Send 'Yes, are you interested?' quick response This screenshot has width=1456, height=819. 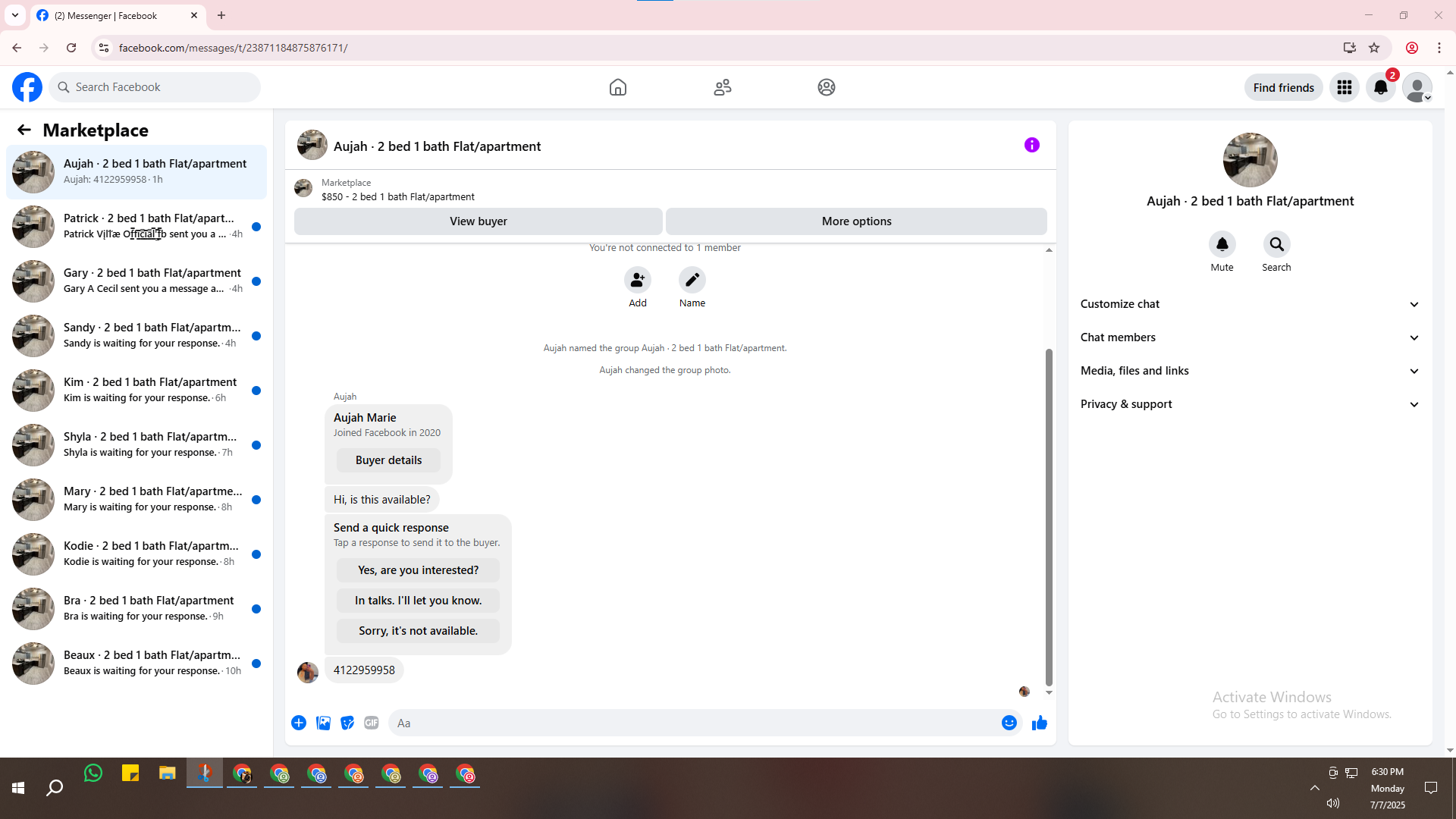tap(418, 570)
